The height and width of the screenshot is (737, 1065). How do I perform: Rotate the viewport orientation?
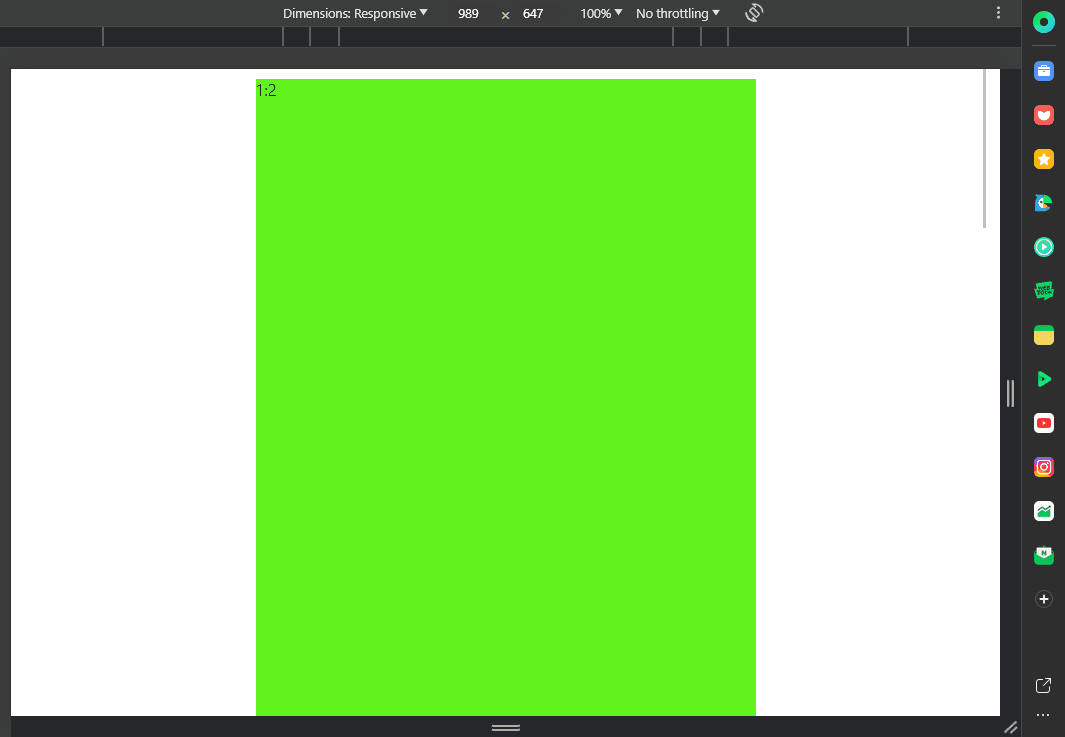pyautogui.click(x=754, y=13)
